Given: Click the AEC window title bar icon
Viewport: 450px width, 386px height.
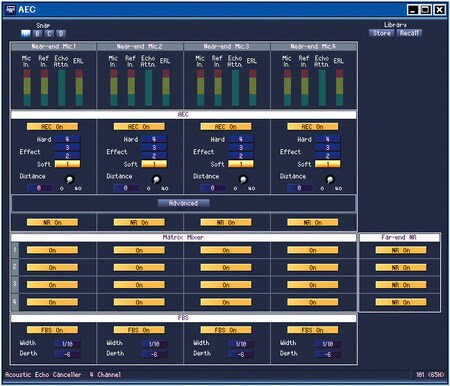Looking at the screenshot, I should click(10, 9).
